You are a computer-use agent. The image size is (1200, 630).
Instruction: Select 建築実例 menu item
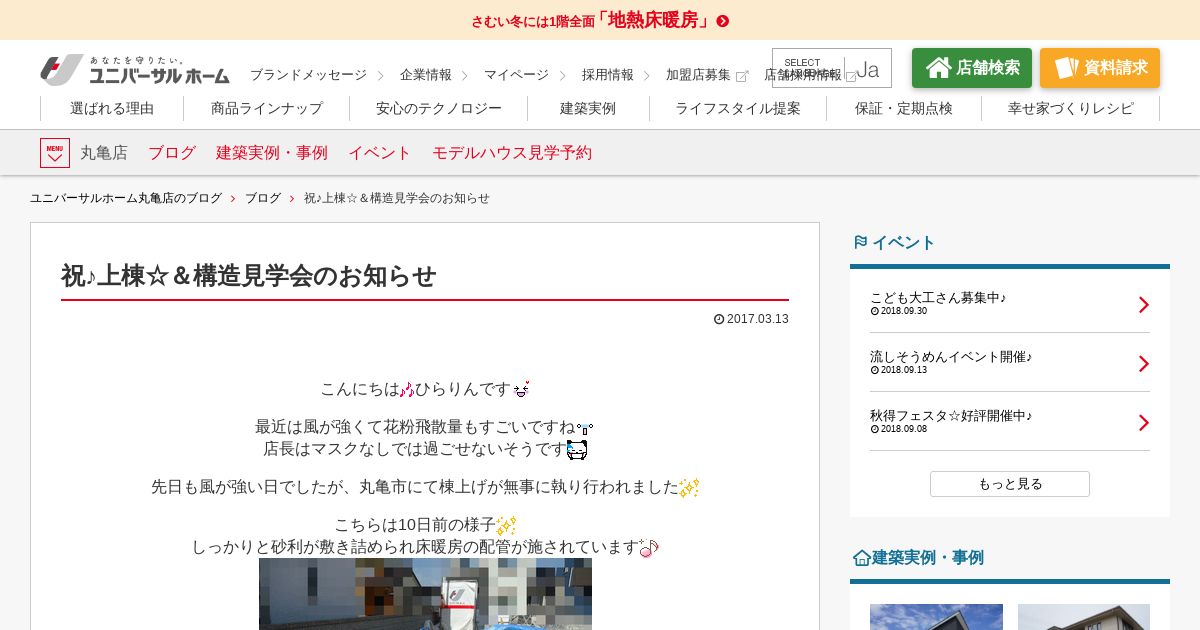[588, 108]
